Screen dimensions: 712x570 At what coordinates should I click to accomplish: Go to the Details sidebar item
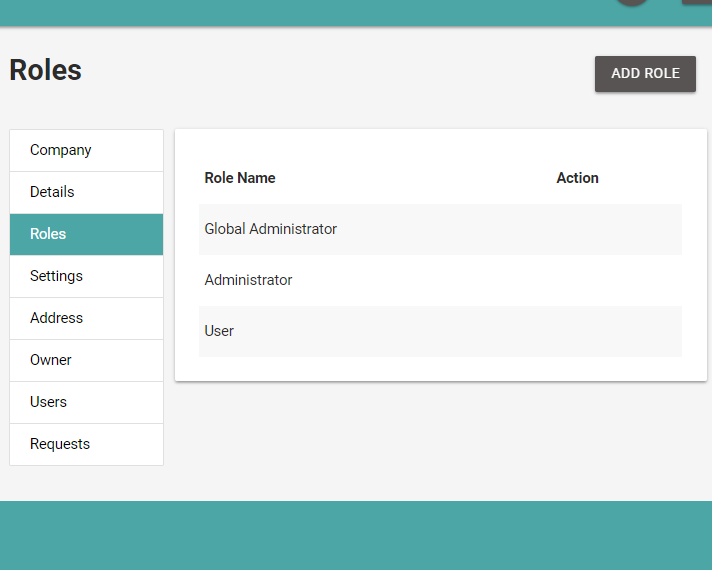coord(86,192)
